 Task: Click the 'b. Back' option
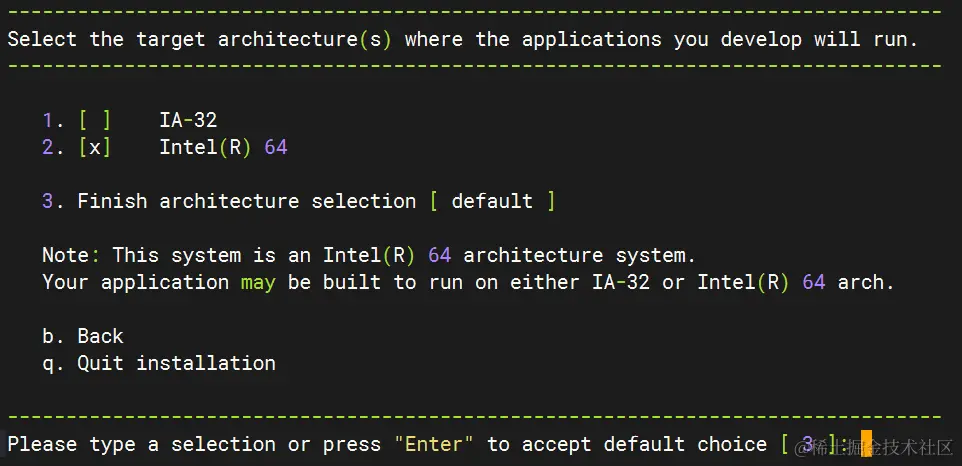(83, 336)
